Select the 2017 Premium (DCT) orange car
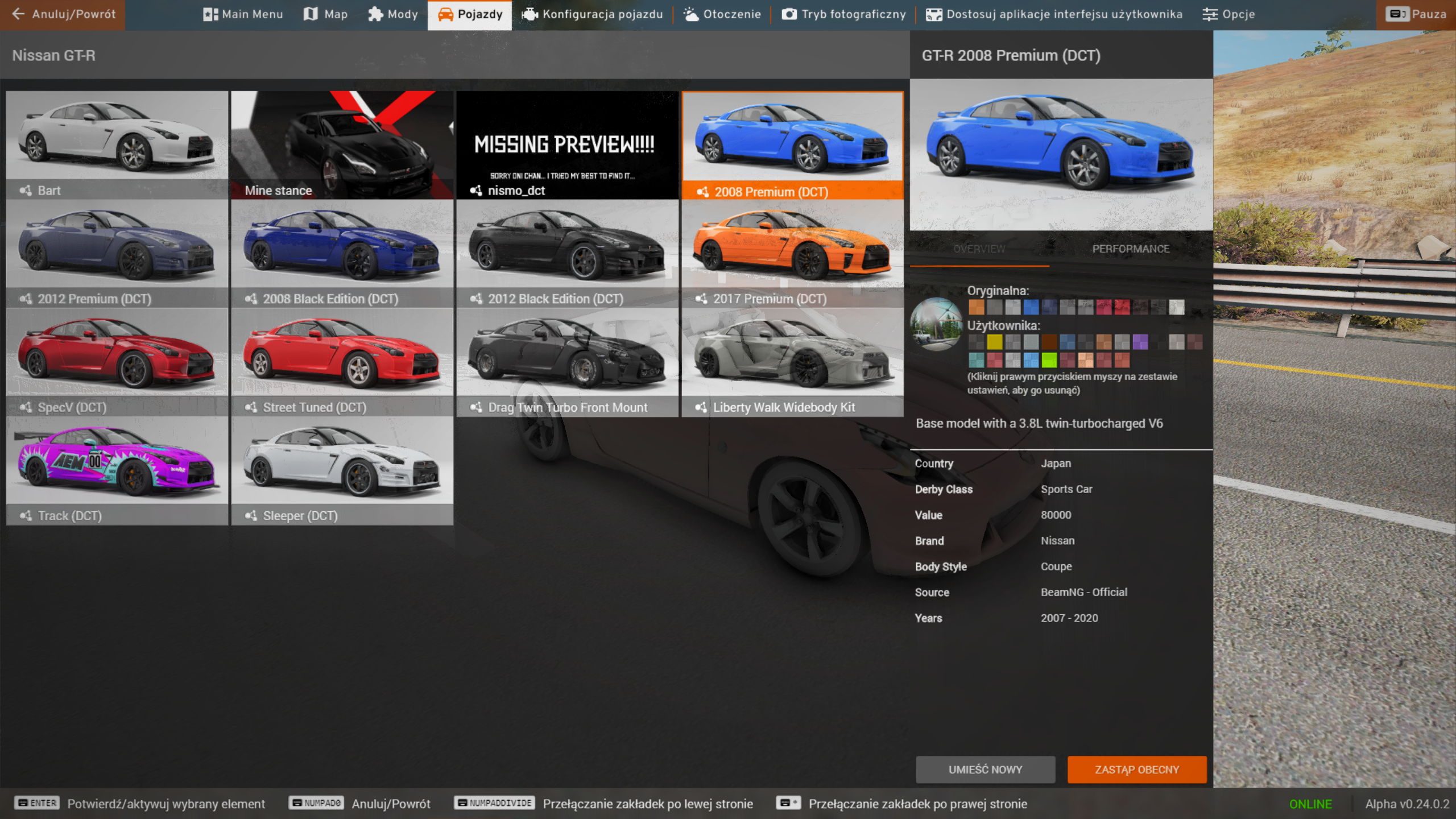Screen dimensions: 1456x819 (x=793, y=254)
